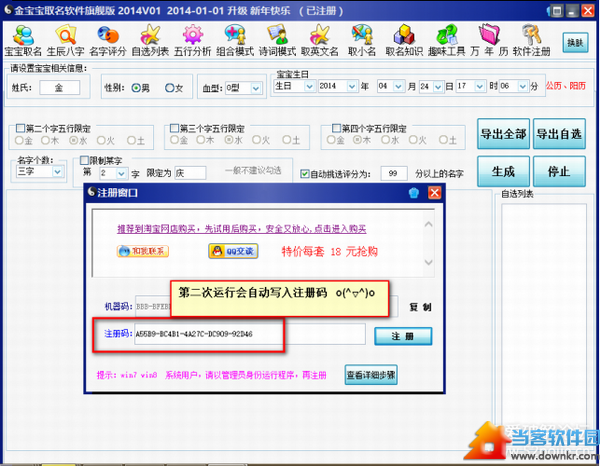
Task: Open the 2014 year dropdown
Action: (x=352, y=86)
